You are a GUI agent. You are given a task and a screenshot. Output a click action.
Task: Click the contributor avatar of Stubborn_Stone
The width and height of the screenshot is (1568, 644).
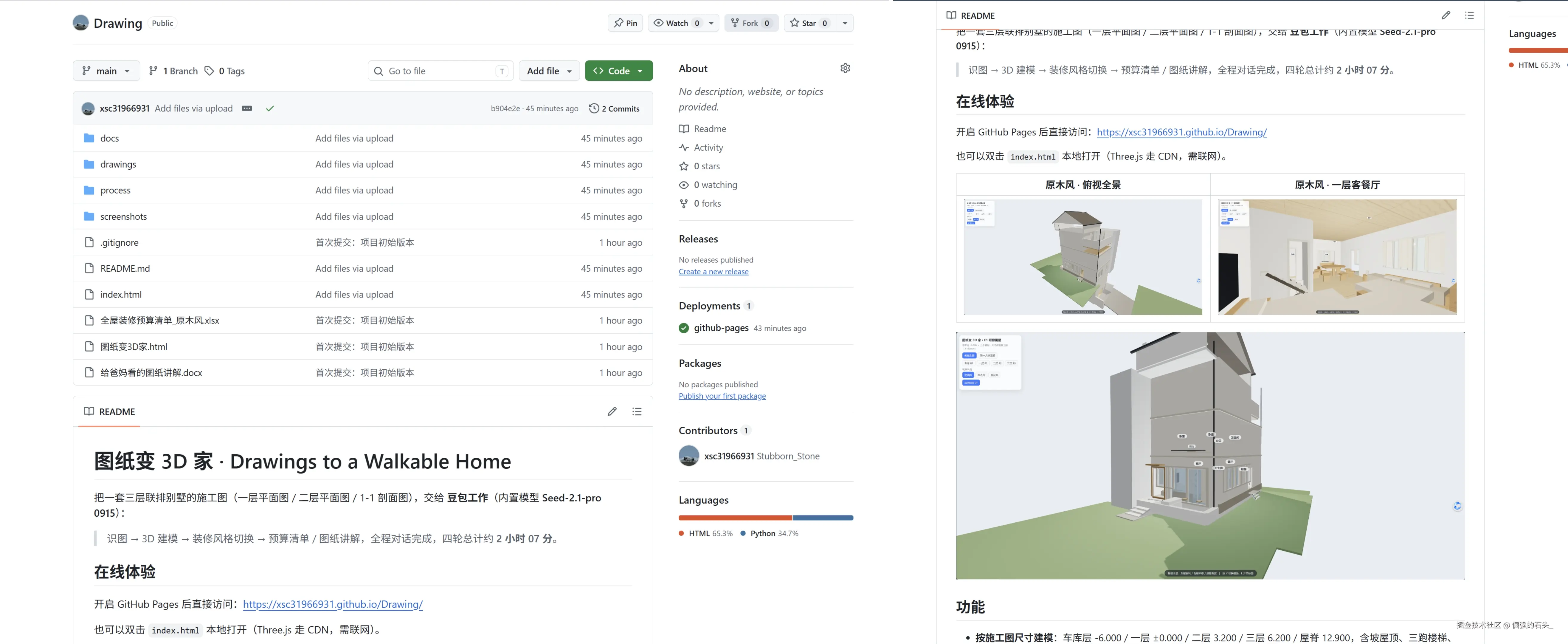pos(689,456)
